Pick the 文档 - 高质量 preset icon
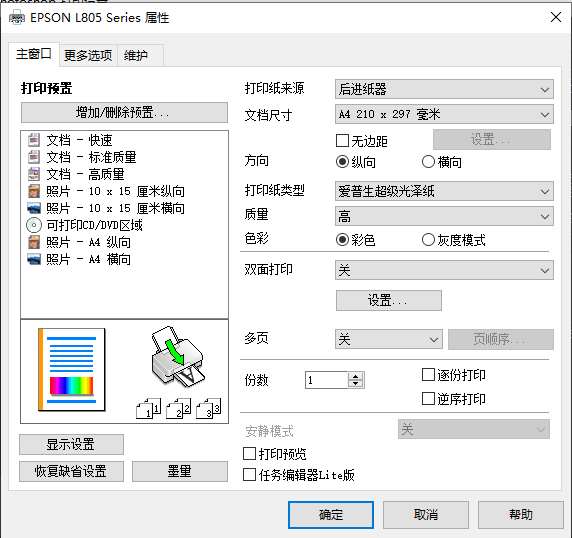The image size is (572, 538). pos(34,174)
